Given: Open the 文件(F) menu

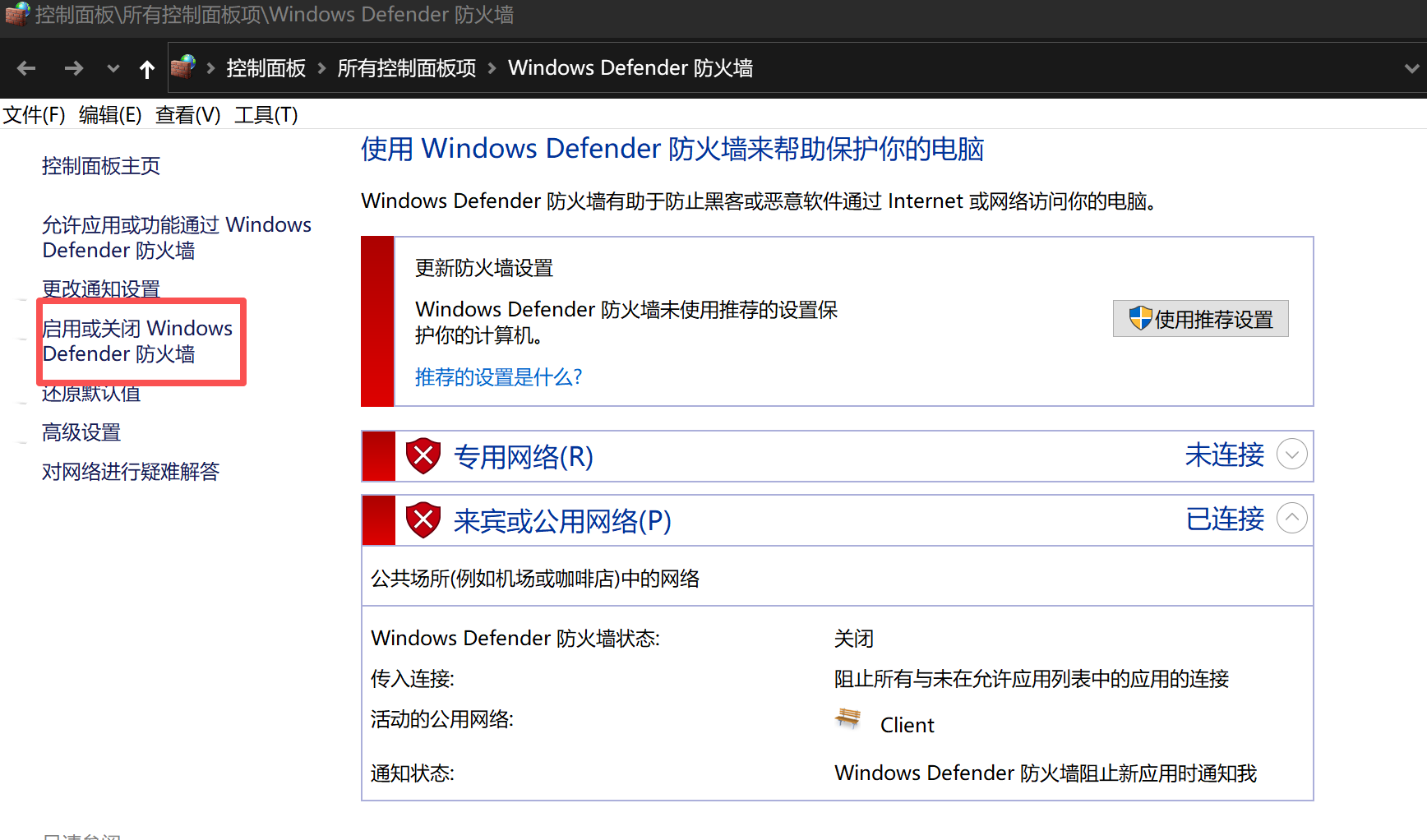Looking at the screenshot, I should tap(34, 115).
